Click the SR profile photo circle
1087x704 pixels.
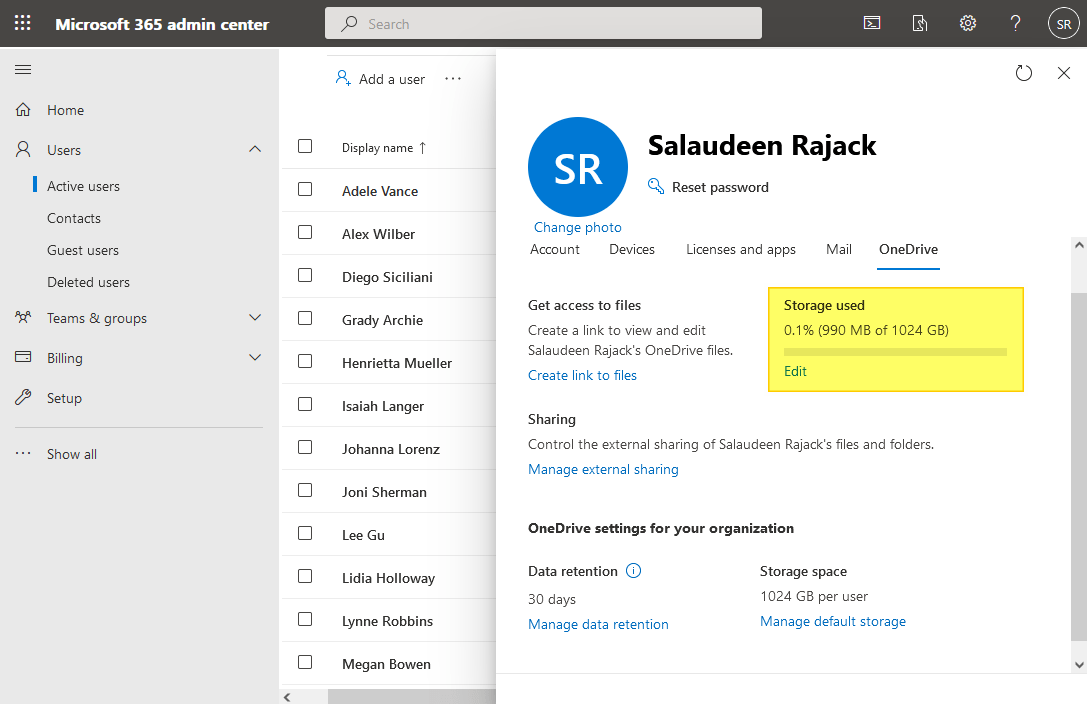click(577, 167)
